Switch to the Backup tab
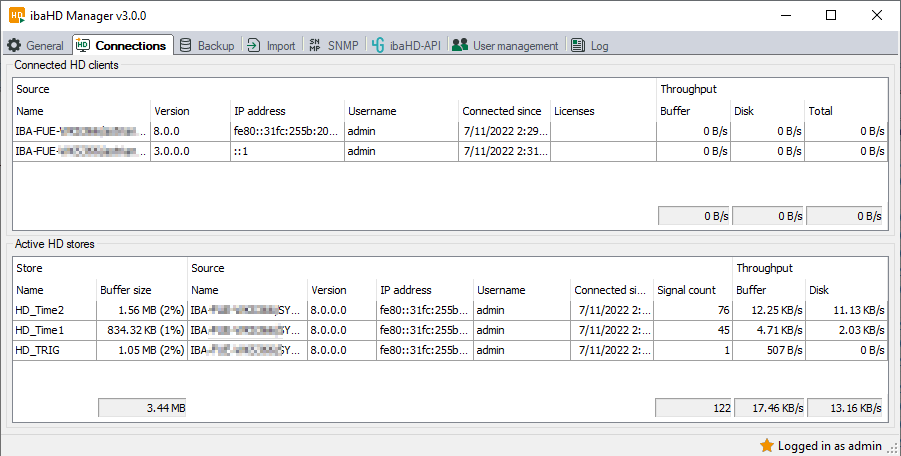 [215, 46]
